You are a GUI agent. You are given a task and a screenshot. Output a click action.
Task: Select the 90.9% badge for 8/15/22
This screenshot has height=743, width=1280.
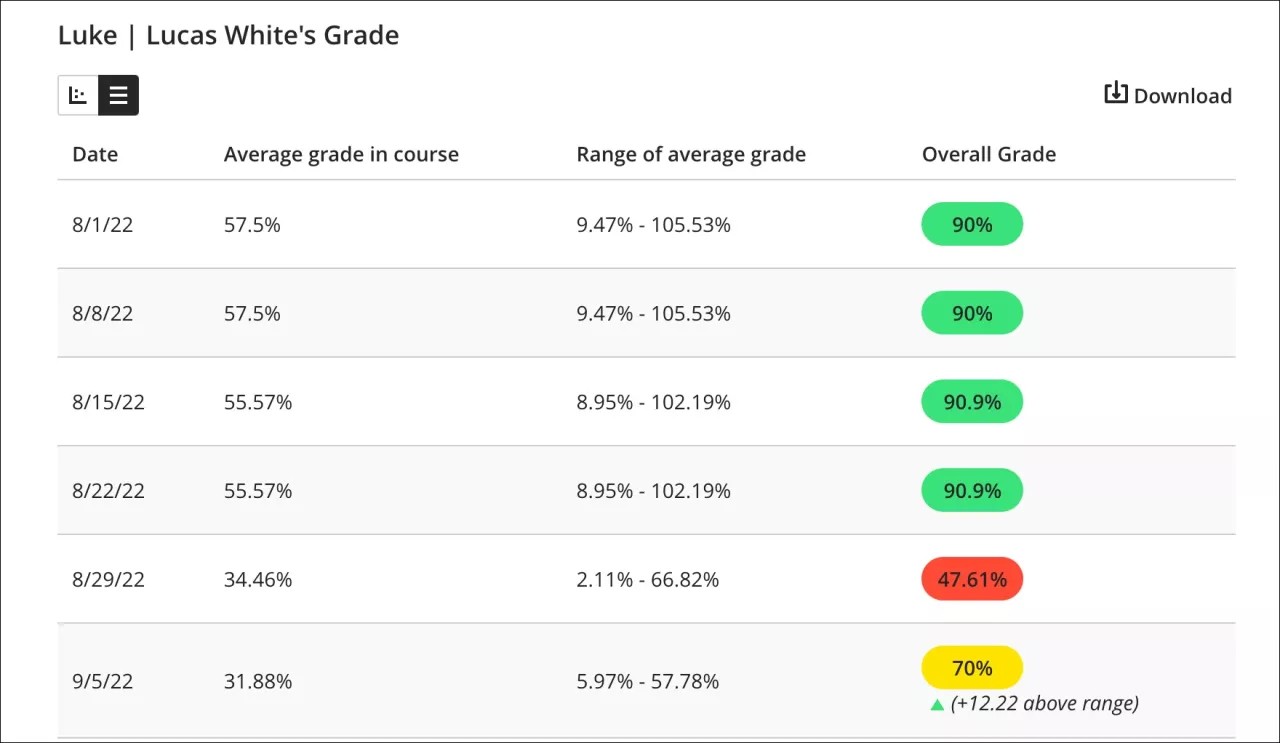(x=971, y=402)
